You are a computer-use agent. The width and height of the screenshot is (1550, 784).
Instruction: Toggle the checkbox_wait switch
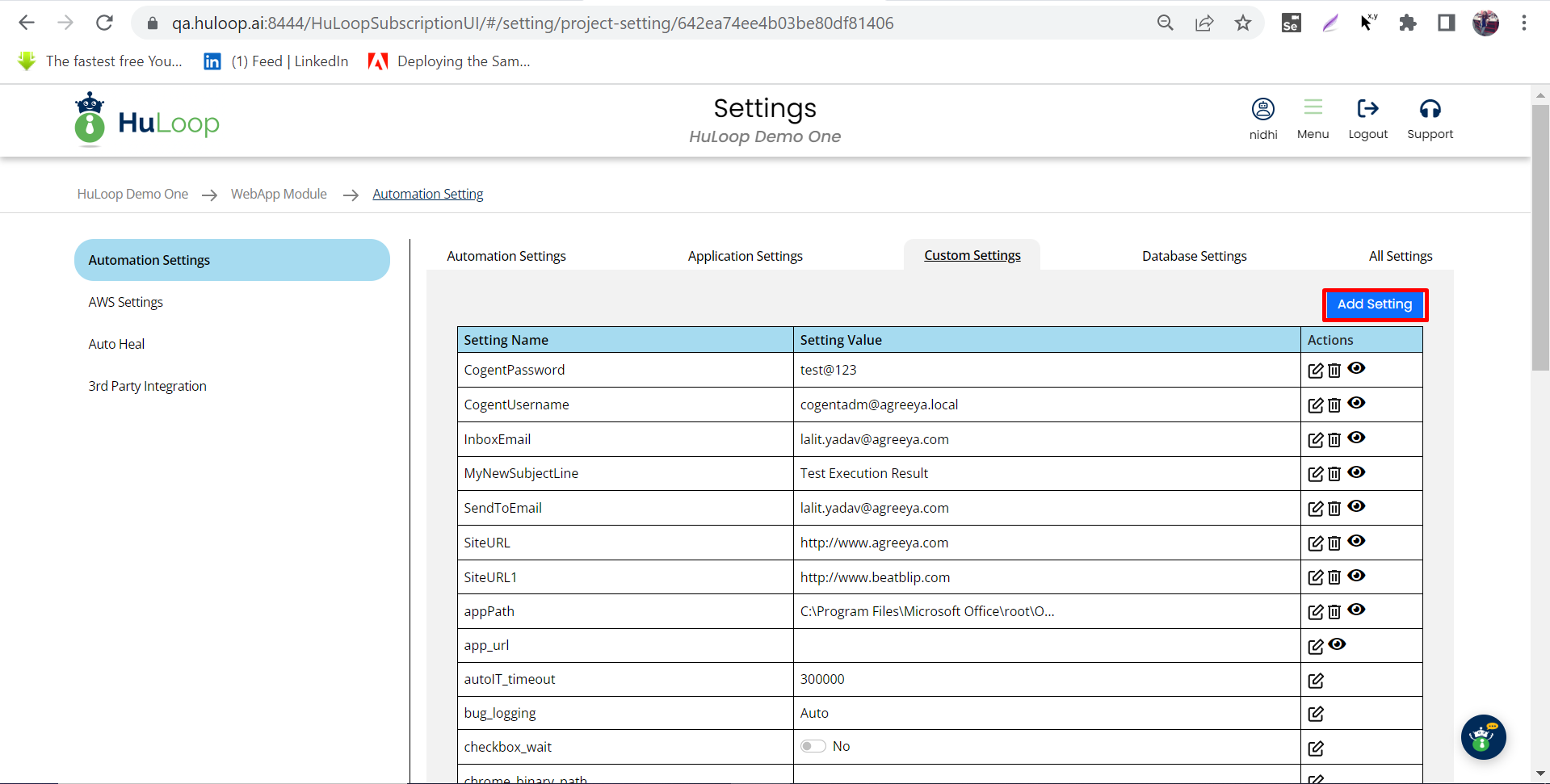813,746
